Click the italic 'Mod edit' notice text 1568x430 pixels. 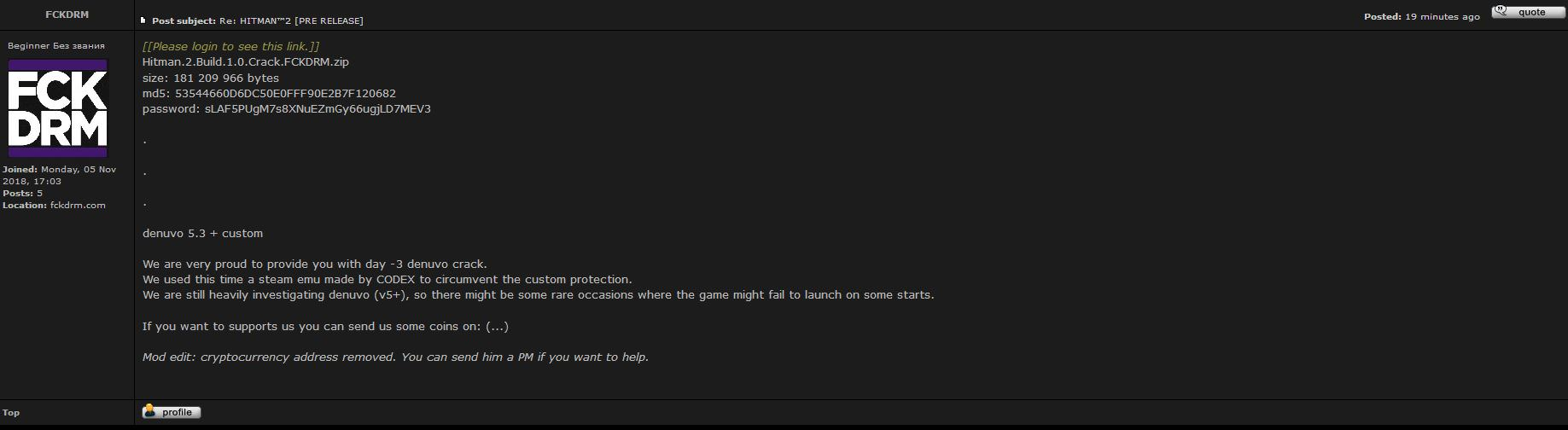click(x=395, y=357)
